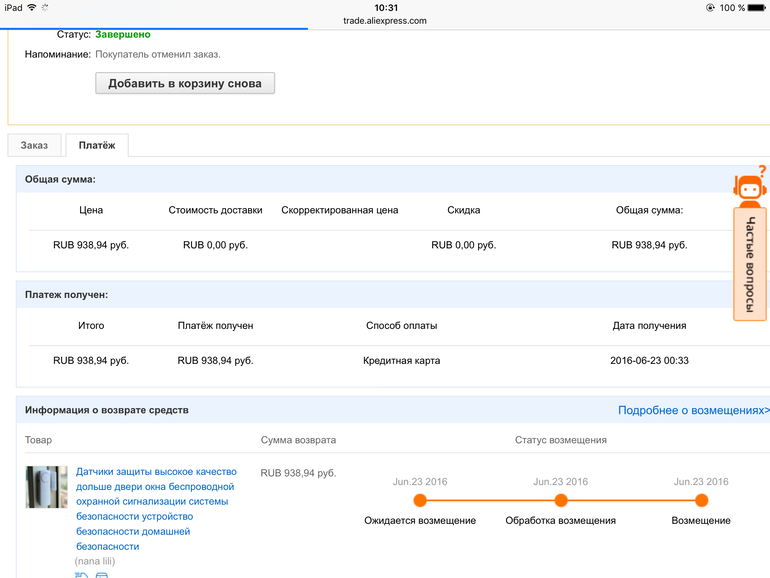Click the green 'Завершено' status text
The width and height of the screenshot is (770, 578).
coord(123,34)
